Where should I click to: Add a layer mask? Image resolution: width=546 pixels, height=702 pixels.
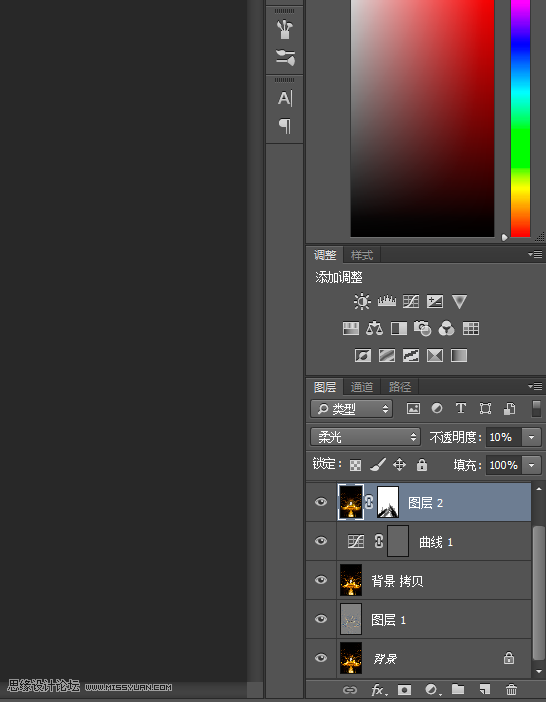click(x=404, y=690)
